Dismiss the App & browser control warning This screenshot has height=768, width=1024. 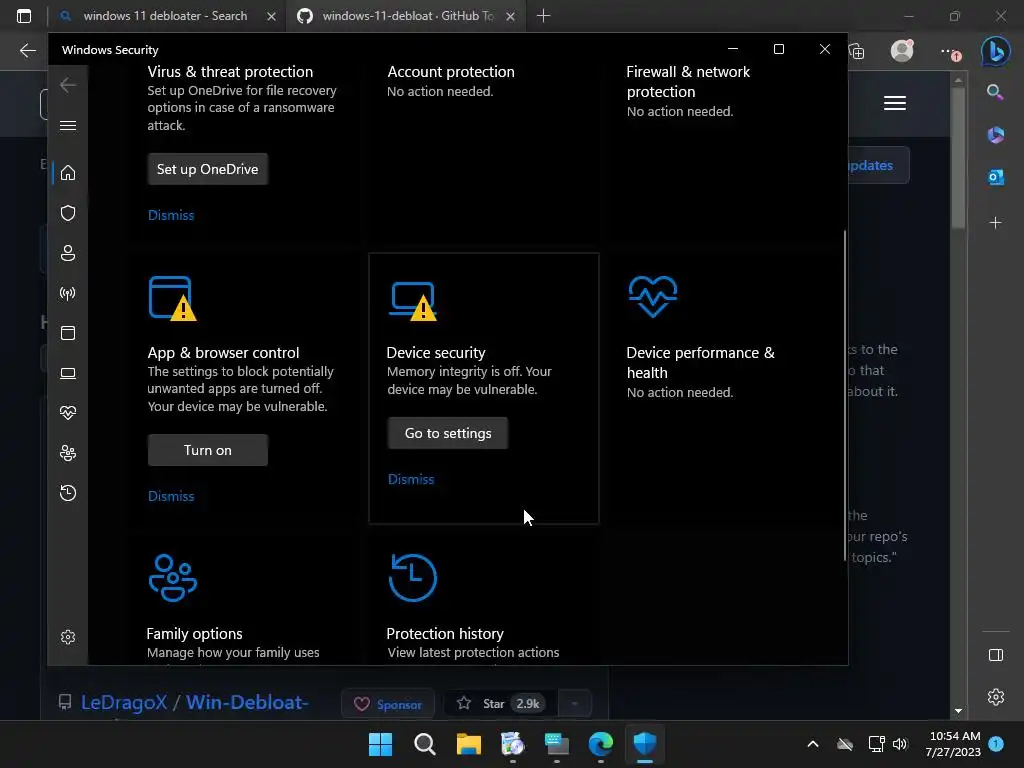(171, 496)
